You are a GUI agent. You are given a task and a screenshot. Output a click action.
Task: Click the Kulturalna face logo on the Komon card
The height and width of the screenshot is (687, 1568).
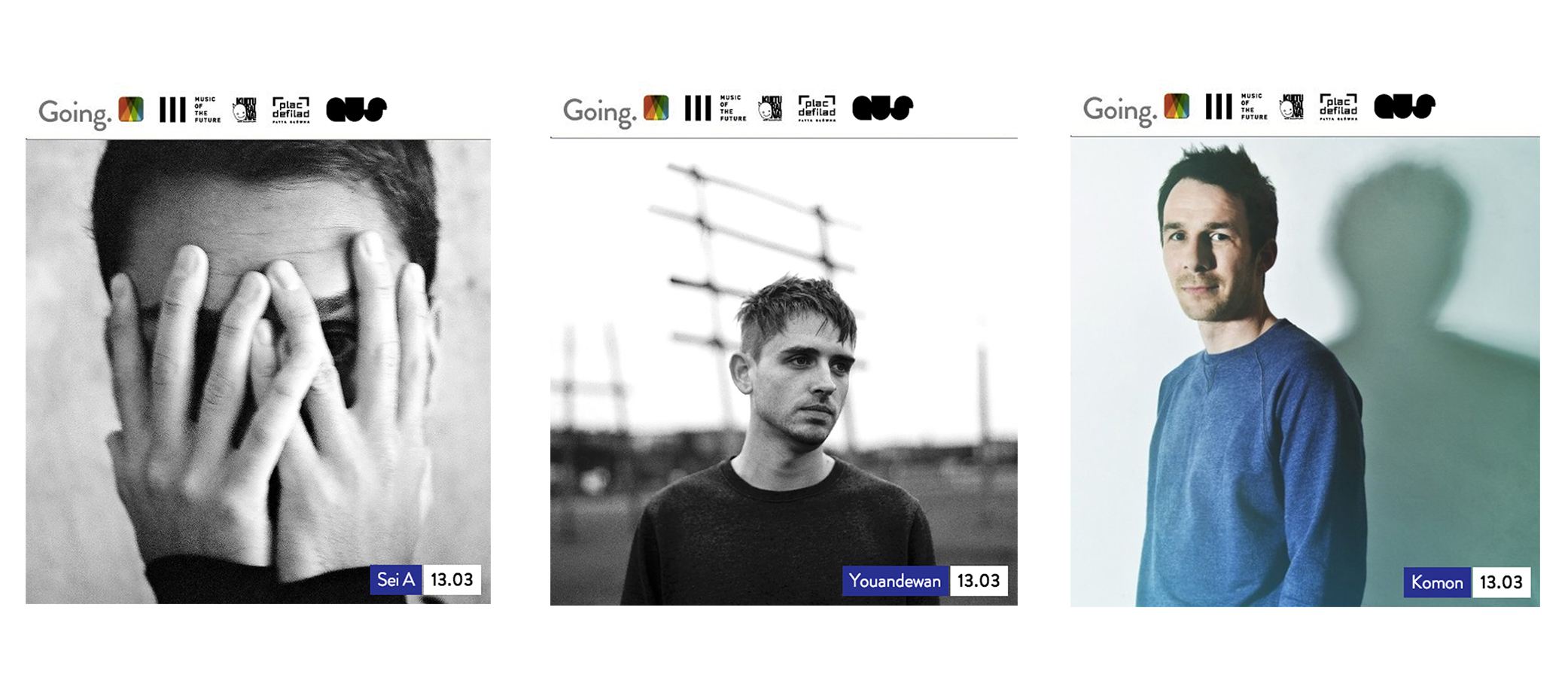coord(1292,107)
